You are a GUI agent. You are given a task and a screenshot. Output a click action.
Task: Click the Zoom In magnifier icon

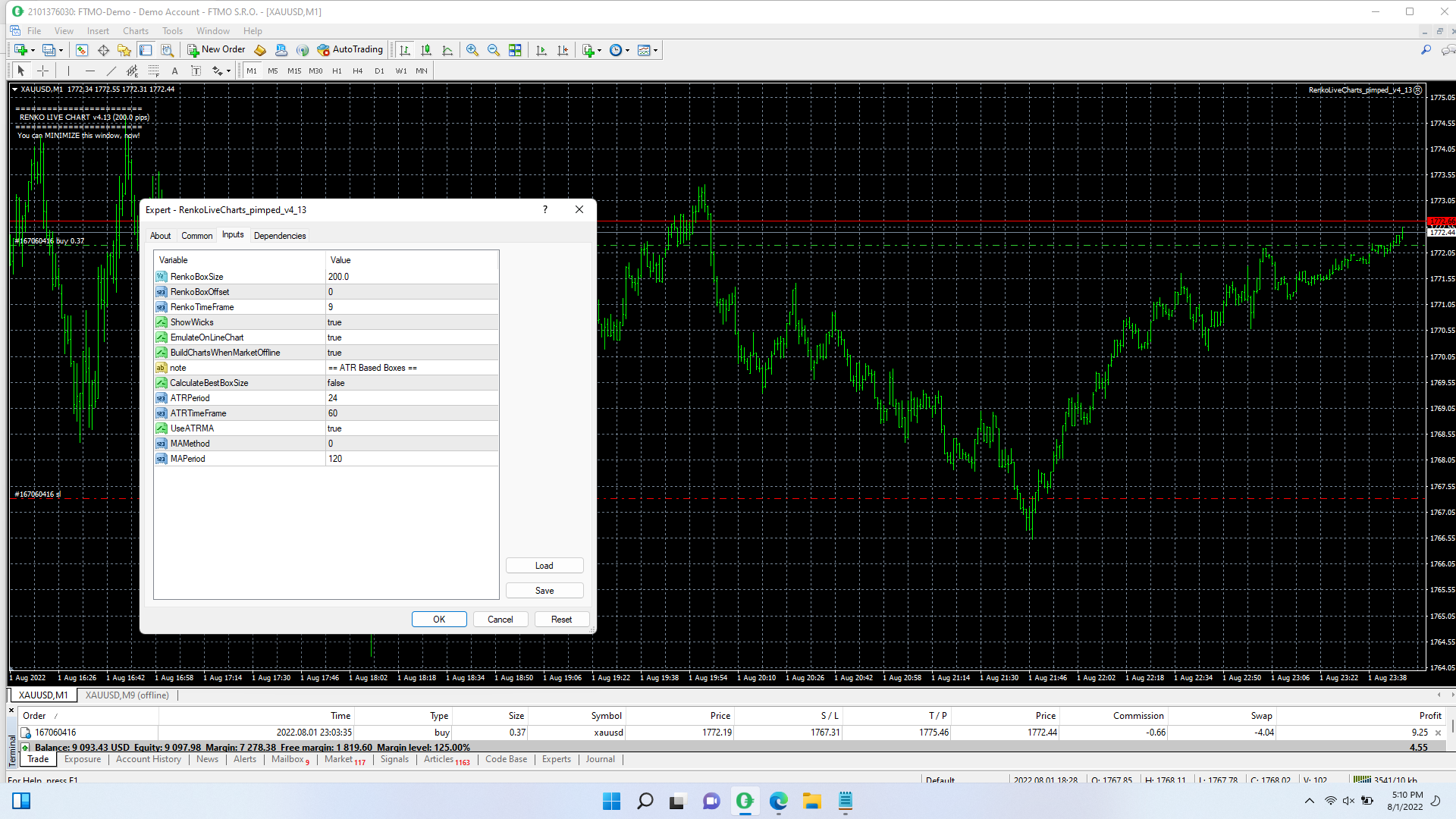[472, 50]
